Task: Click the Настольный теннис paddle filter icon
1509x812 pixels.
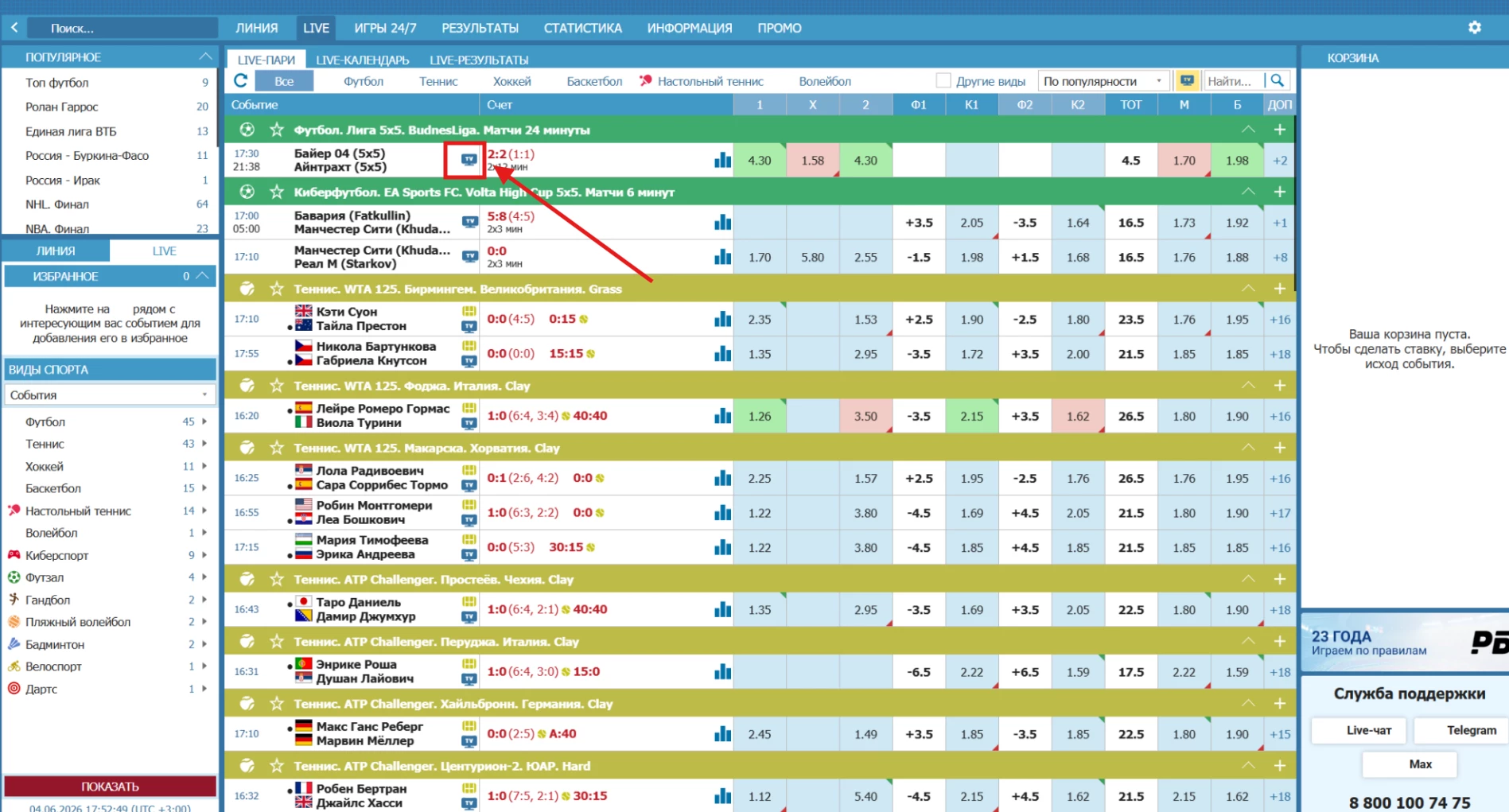Action: click(x=645, y=80)
